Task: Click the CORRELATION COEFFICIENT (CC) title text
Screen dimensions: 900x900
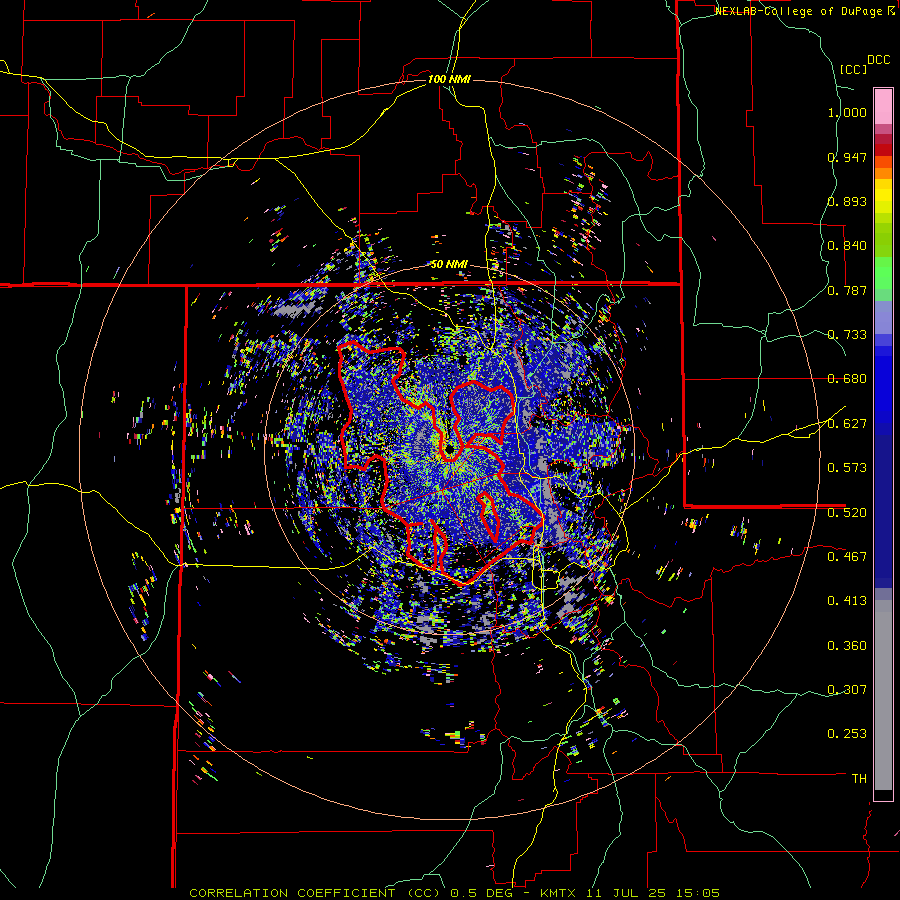Action: coord(315,893)
